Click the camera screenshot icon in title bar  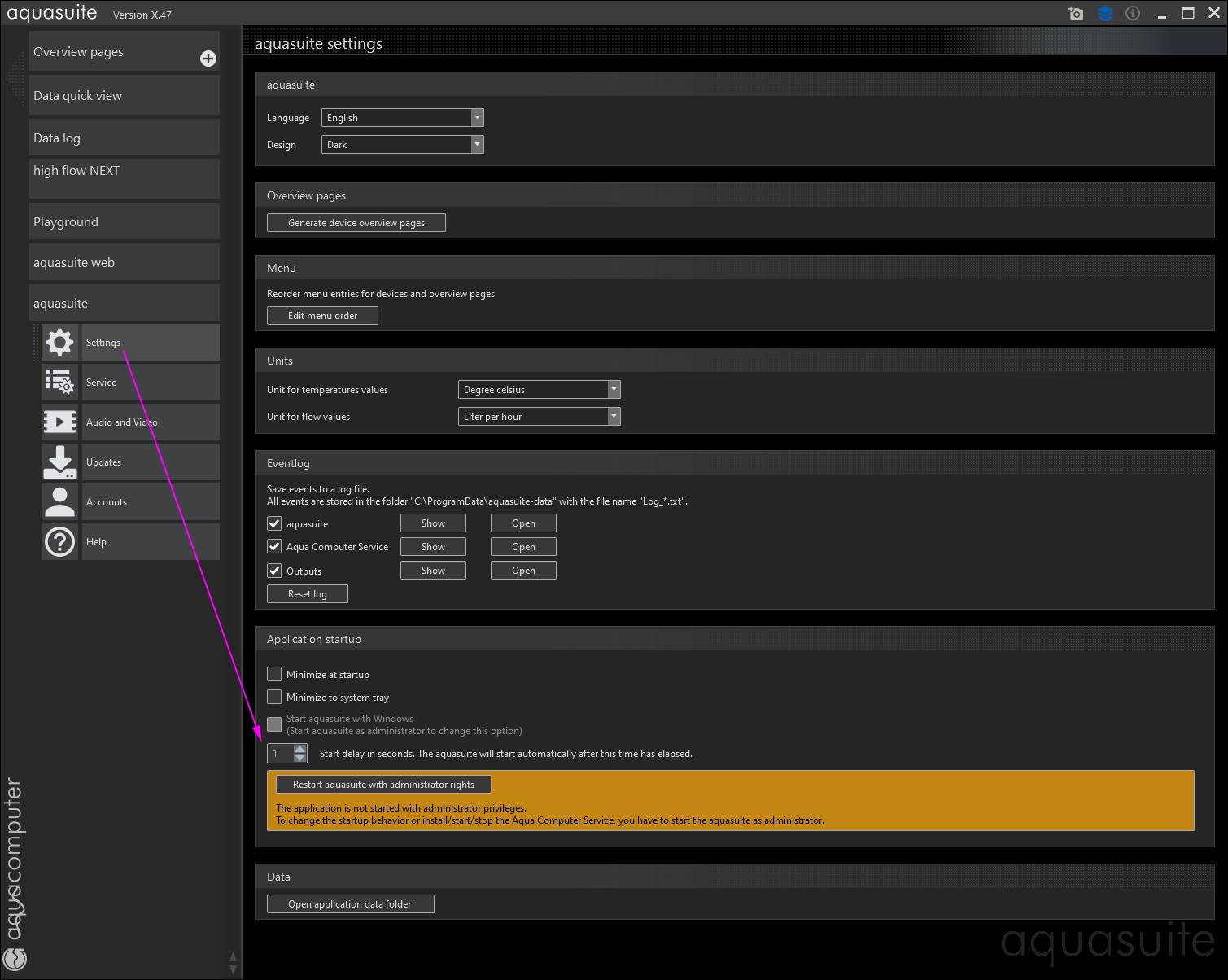[1076, 14]
